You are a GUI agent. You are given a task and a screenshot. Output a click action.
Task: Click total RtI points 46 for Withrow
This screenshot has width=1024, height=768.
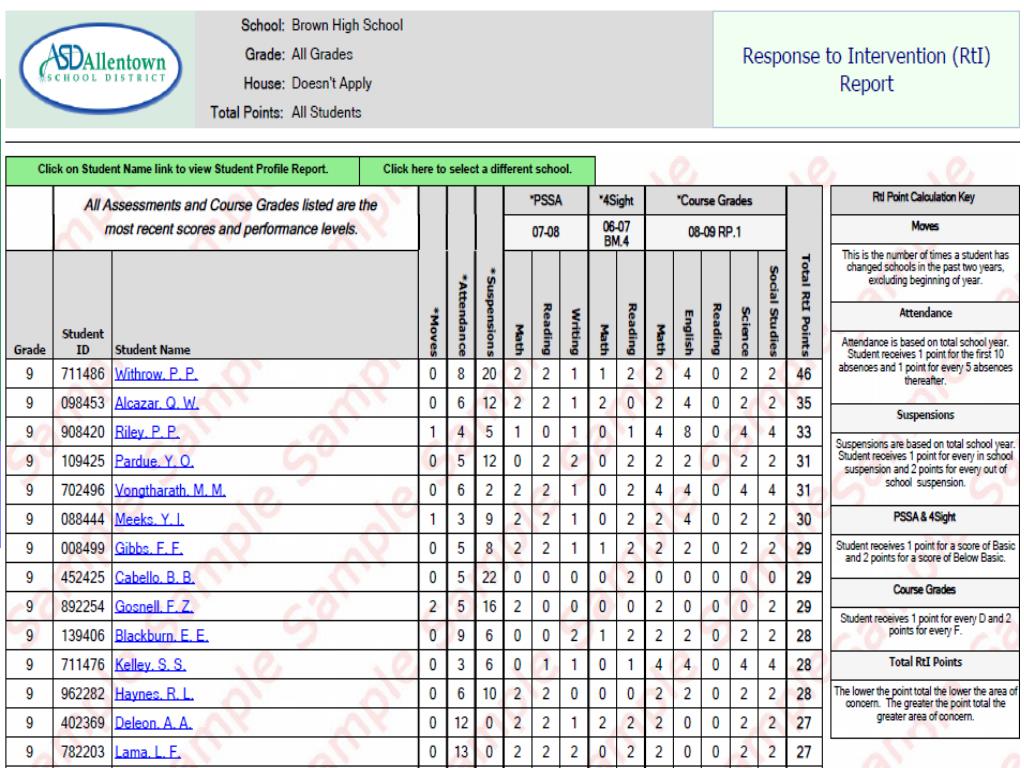[x=804, y=374]
